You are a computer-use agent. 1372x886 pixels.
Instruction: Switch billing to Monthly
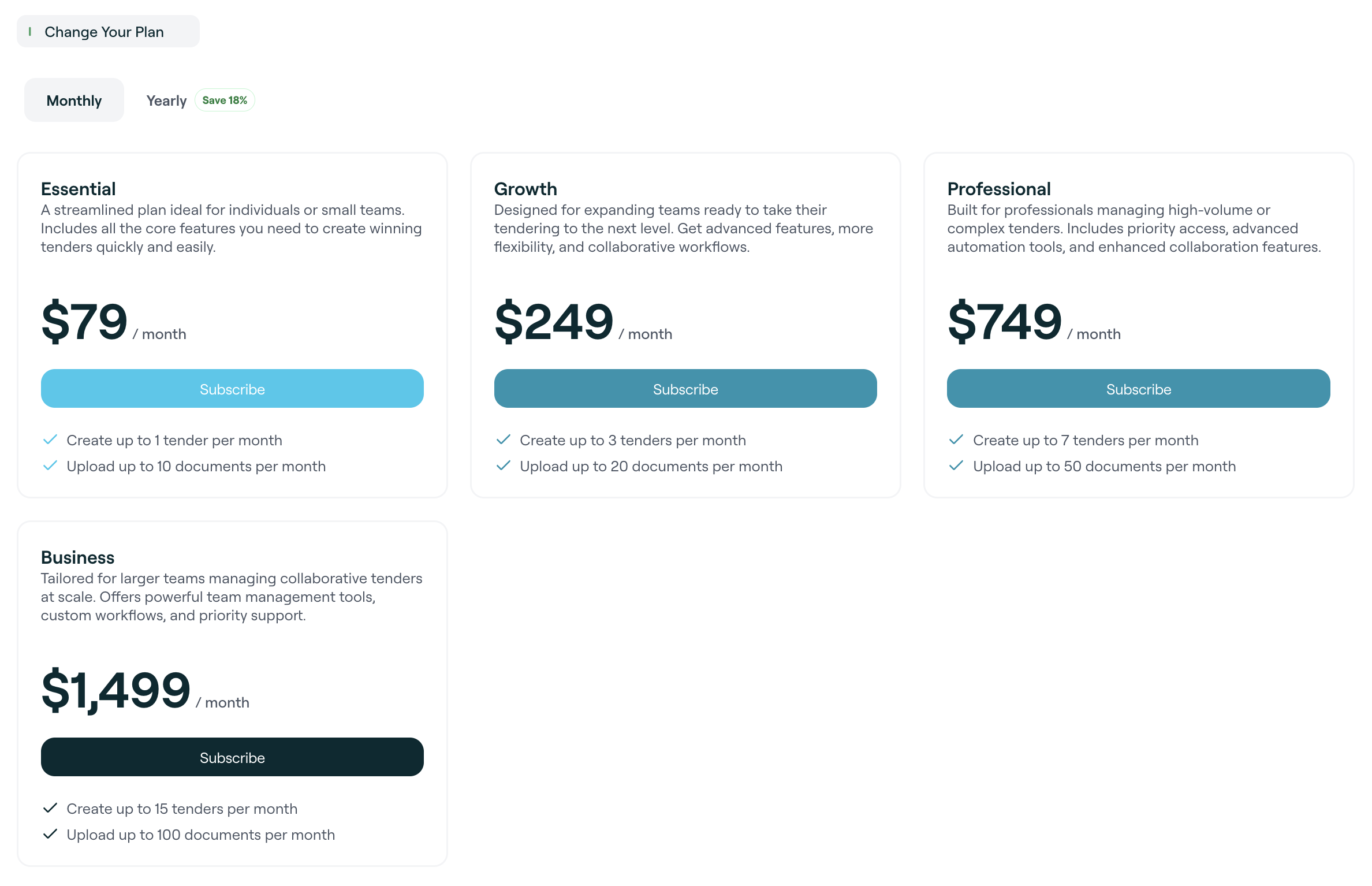click(74, 100)
